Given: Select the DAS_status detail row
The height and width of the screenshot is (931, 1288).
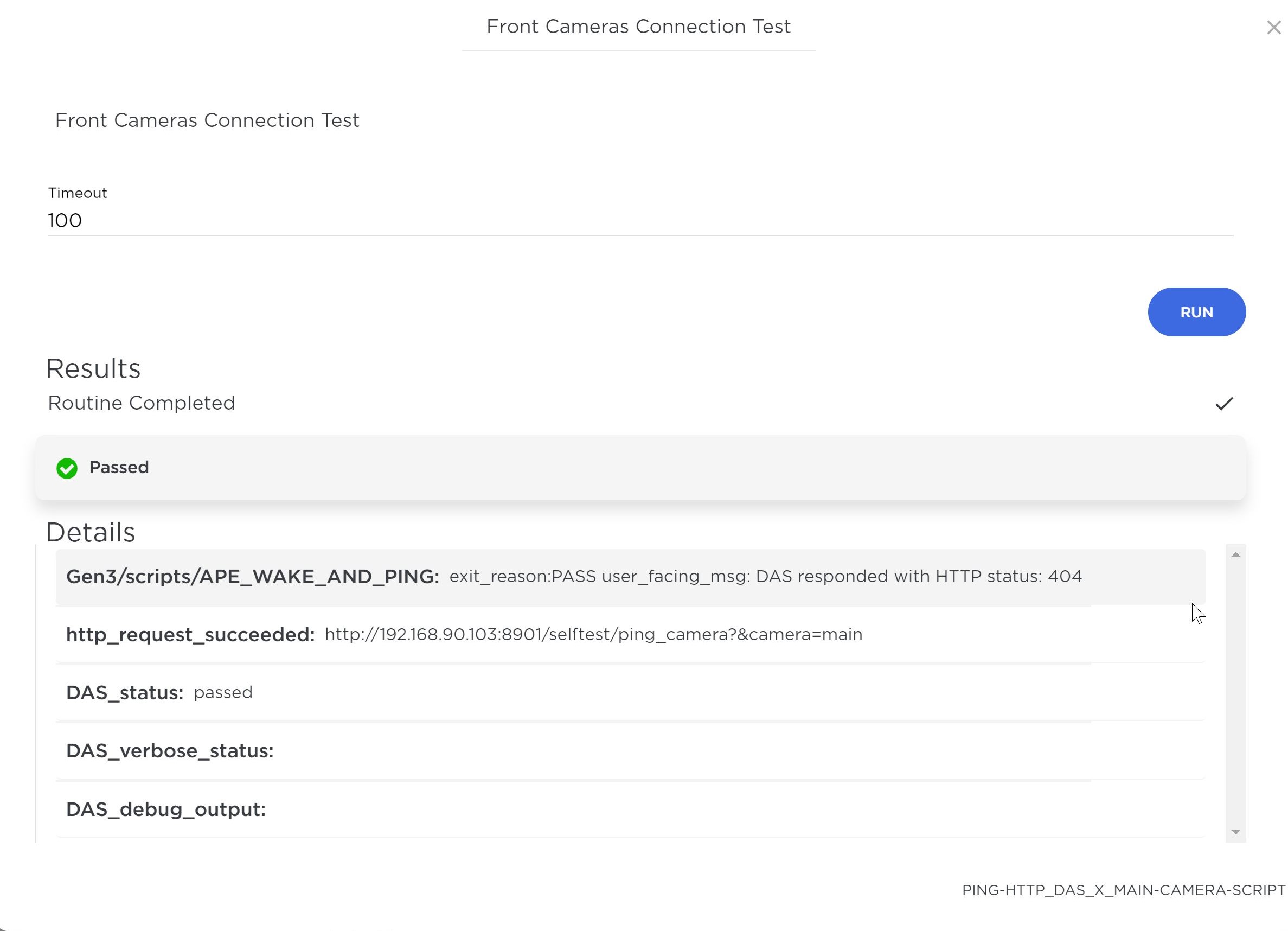Looking at the screenshot, I should [630, 693].
